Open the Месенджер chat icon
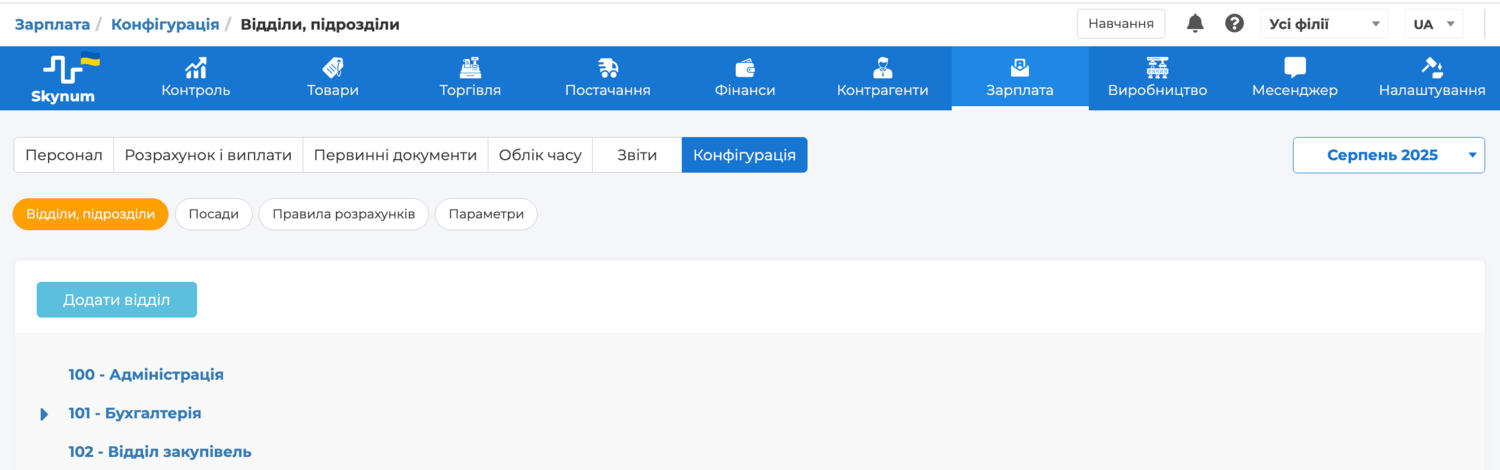The height and width of the screenshot is (470, 1500). click(x=1295, y=68)
